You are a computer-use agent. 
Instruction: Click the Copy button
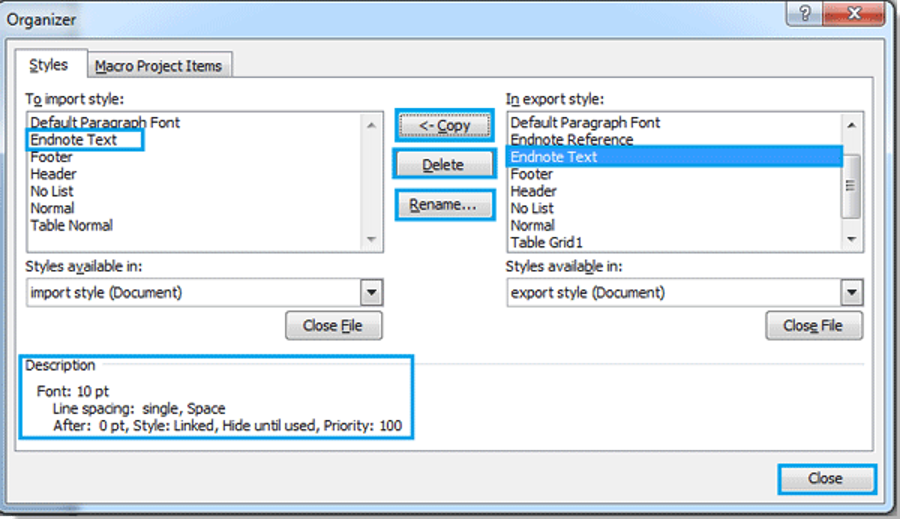point(444,125)
